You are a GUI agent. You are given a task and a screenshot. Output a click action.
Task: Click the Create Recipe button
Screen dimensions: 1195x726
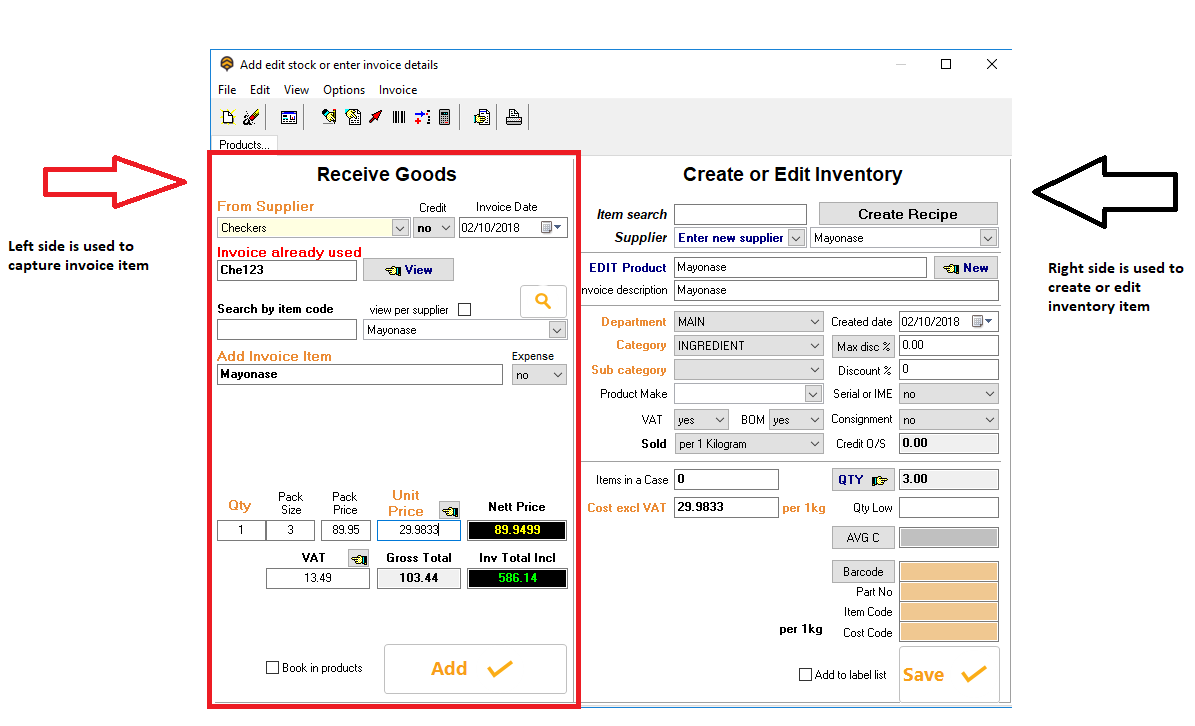click(907, 214)
